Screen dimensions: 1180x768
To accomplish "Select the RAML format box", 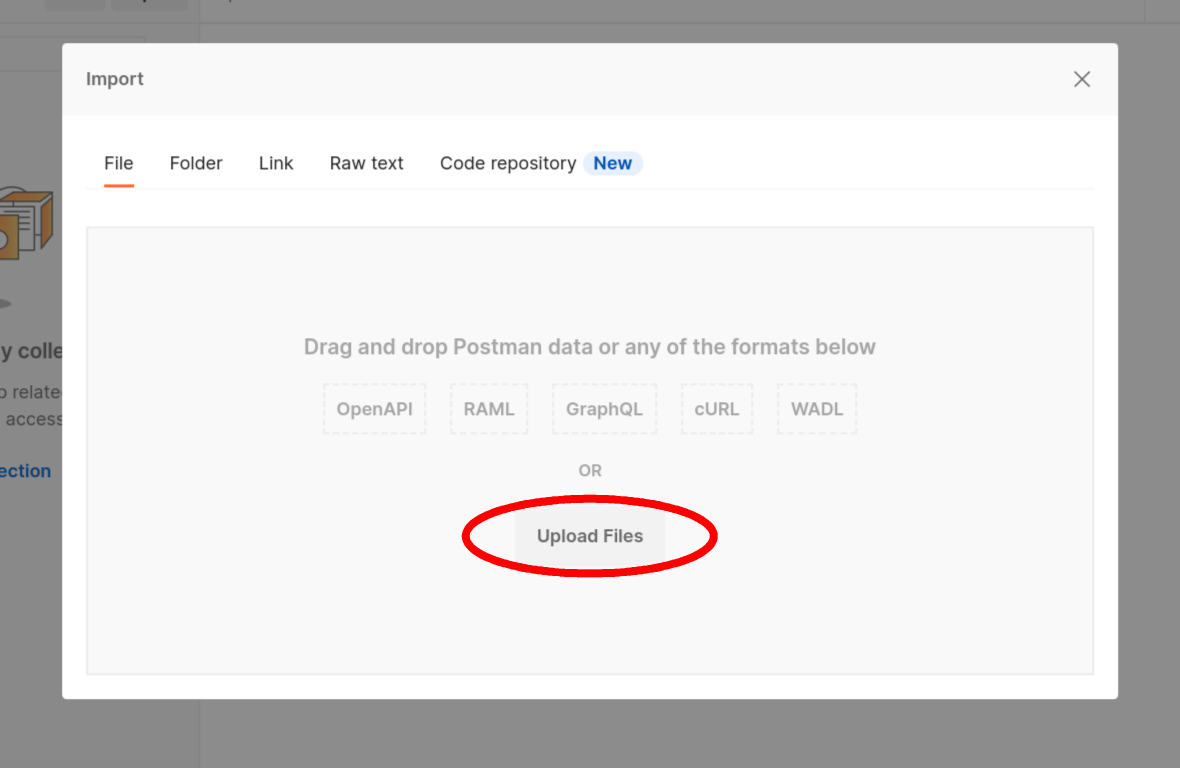I will click(489, 408).
